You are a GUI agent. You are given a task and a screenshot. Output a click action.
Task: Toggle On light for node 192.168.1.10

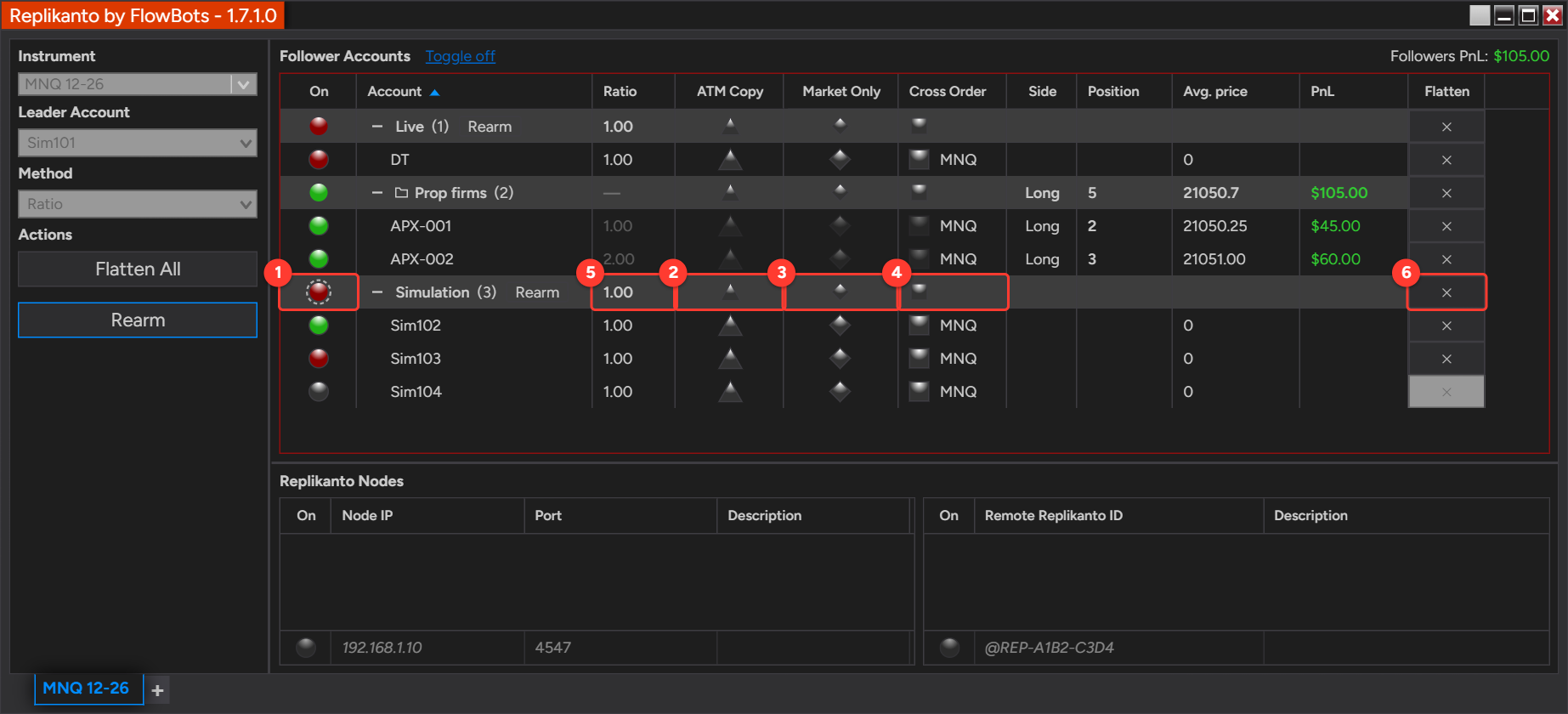pos(306,648)
